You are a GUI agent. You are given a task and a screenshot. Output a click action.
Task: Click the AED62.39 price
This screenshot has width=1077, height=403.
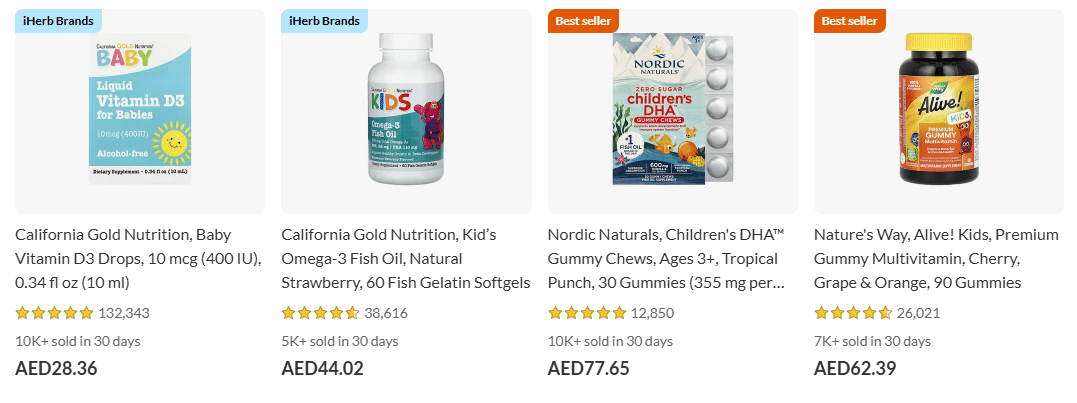(x=855, y=368)
